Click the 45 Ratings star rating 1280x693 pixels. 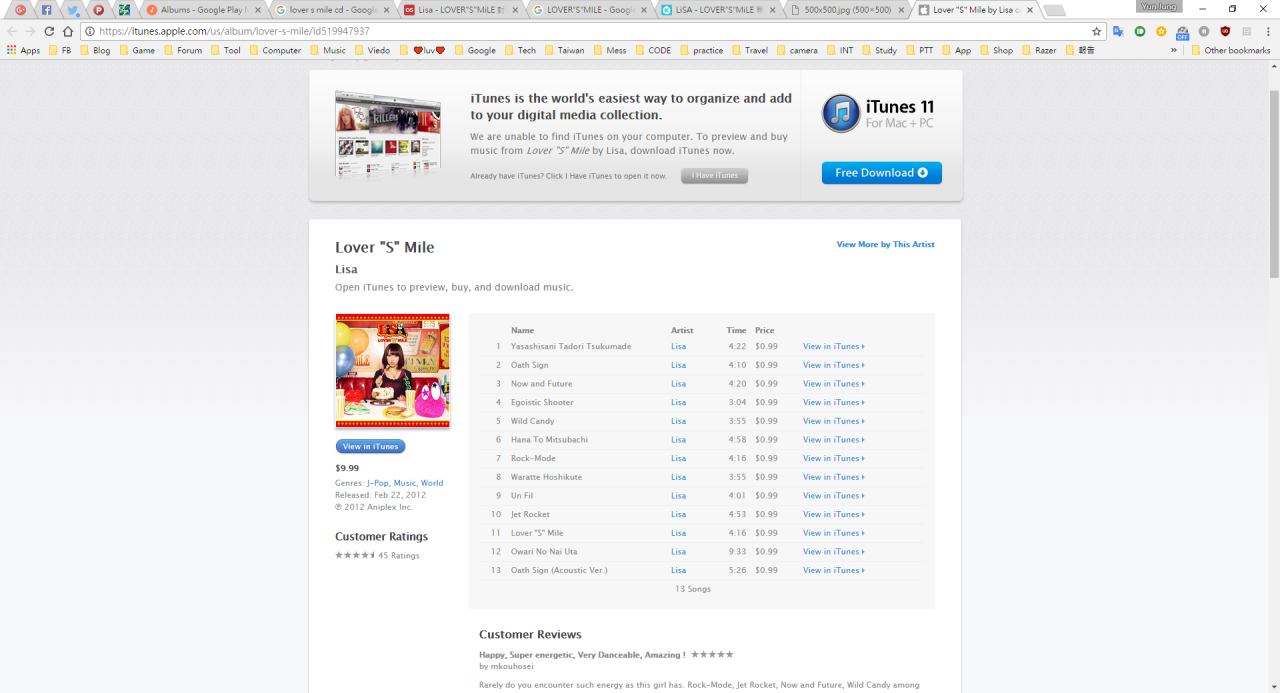(377, 555)
